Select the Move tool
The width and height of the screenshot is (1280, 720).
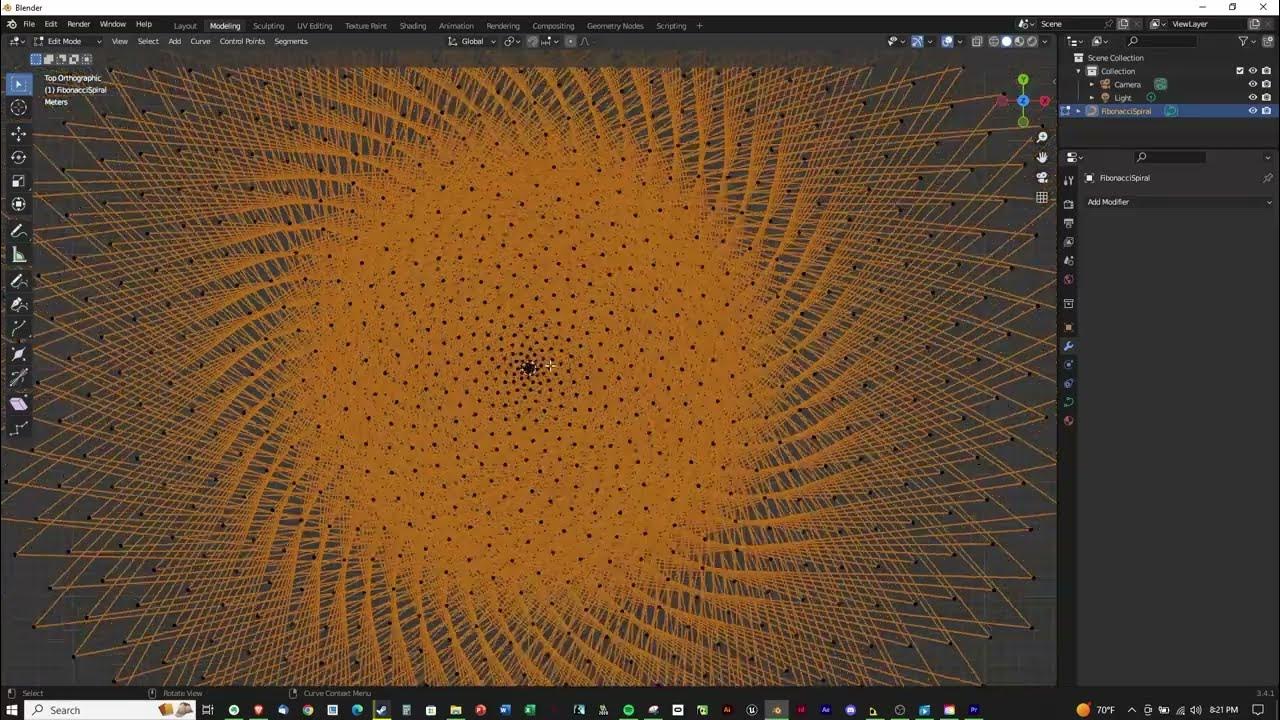pyautogui.click(x=19, y=134)
